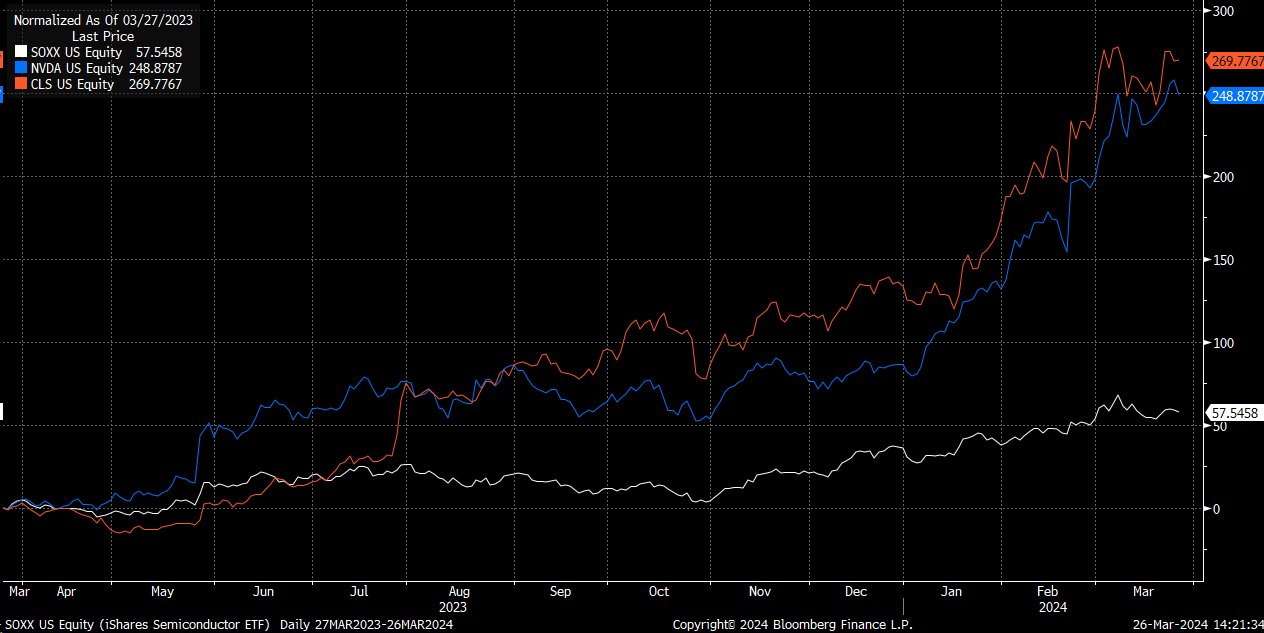Click the Oct month label on time axis
The width and height of the screenshot is (1264, 633).
tap(659, 591)
